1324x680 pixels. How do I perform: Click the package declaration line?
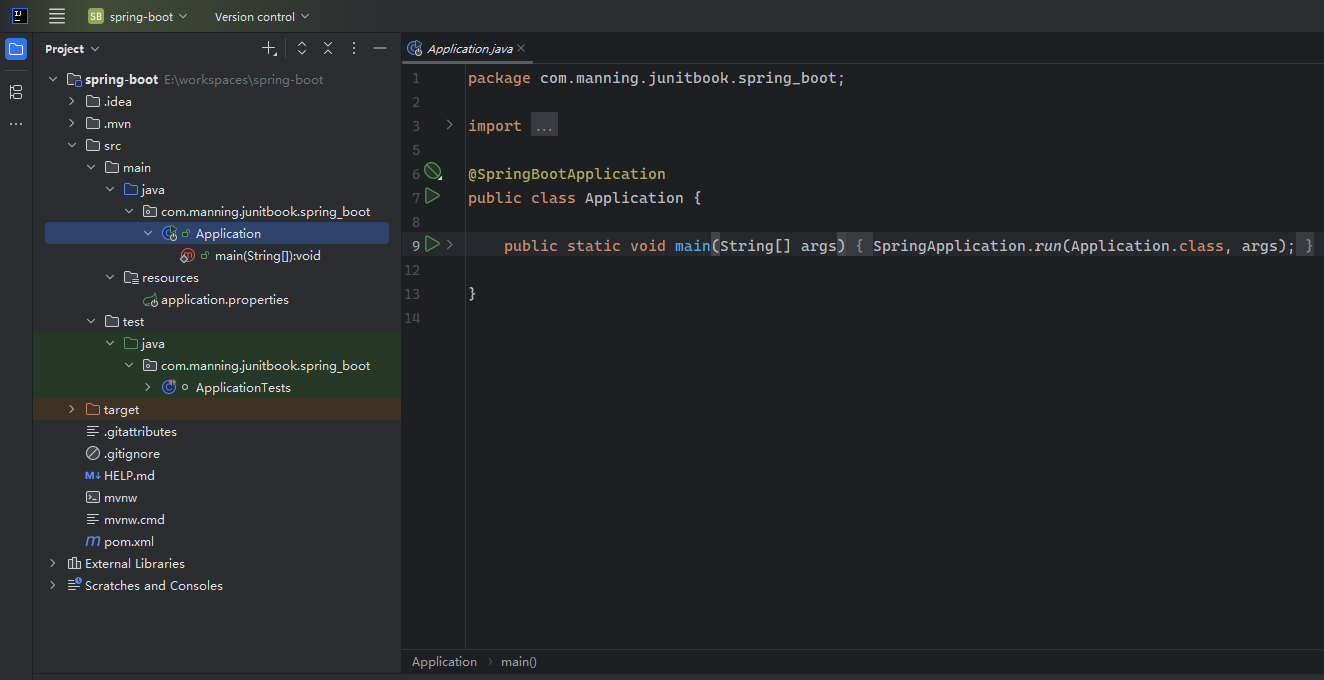[x=656, y=78]
